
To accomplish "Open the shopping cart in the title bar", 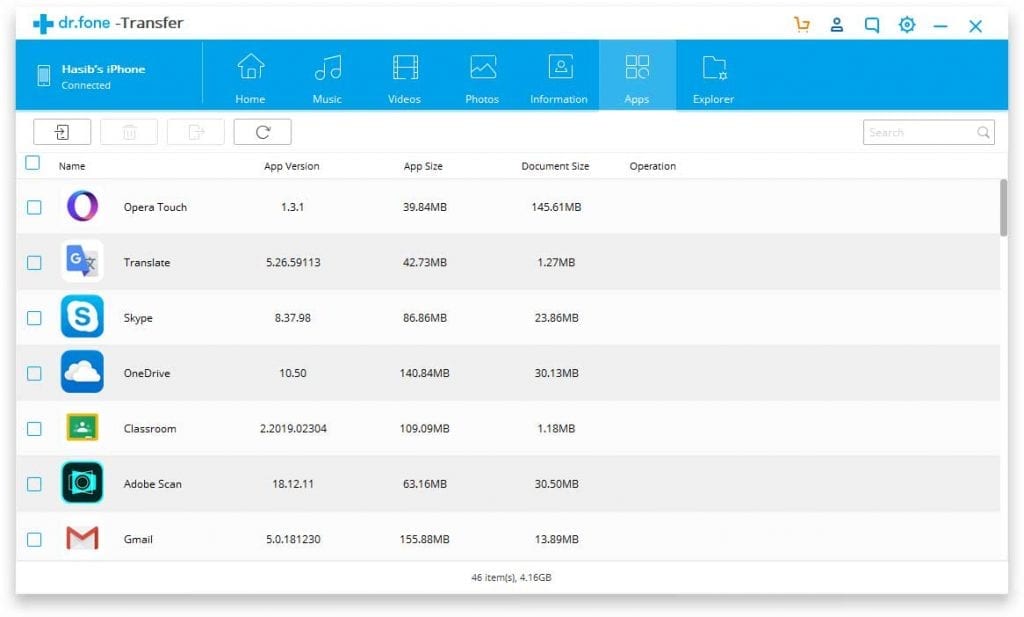I will tap(803, 23).
